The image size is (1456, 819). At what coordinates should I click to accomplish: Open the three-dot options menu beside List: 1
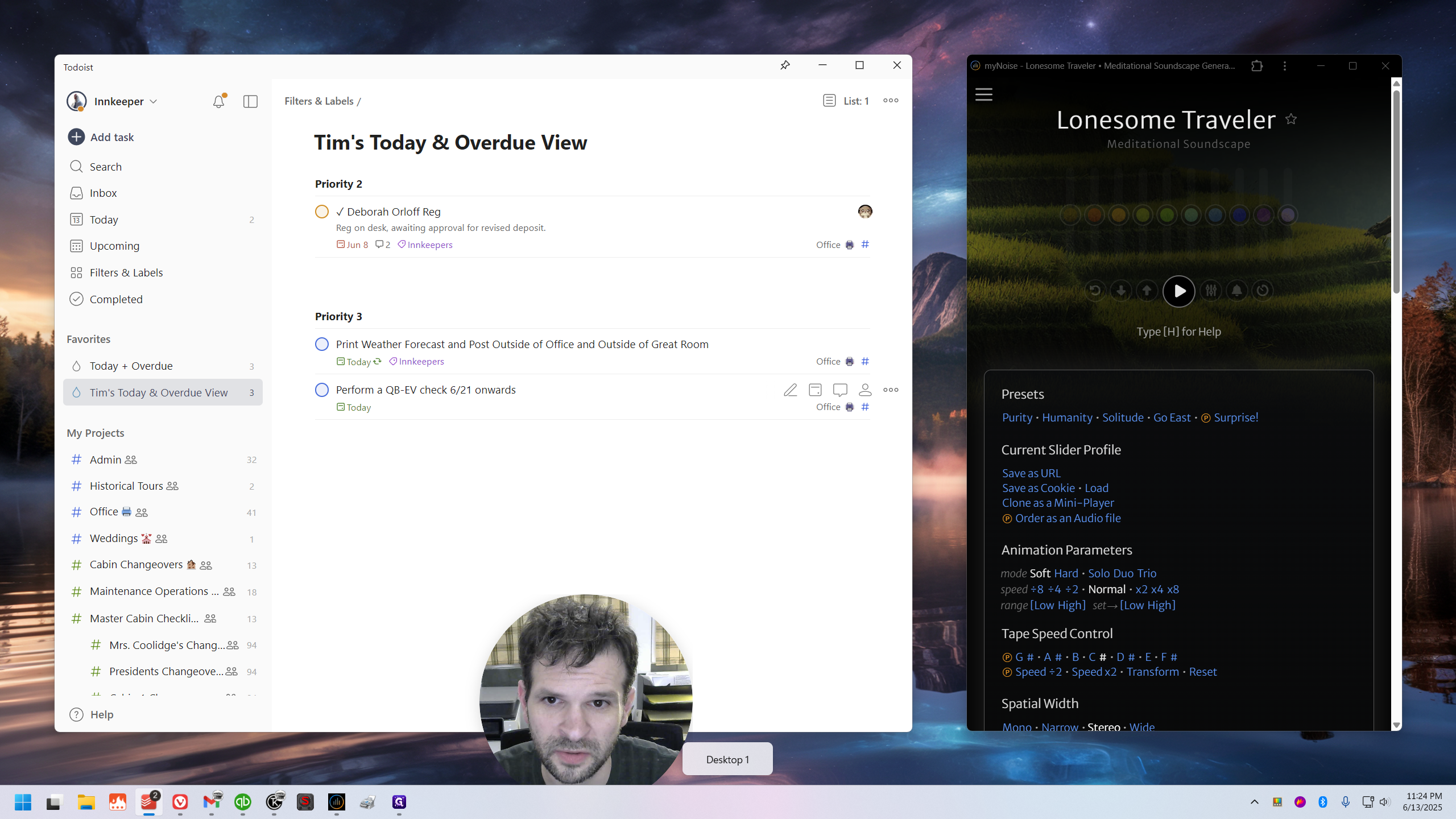coord(891,101)
